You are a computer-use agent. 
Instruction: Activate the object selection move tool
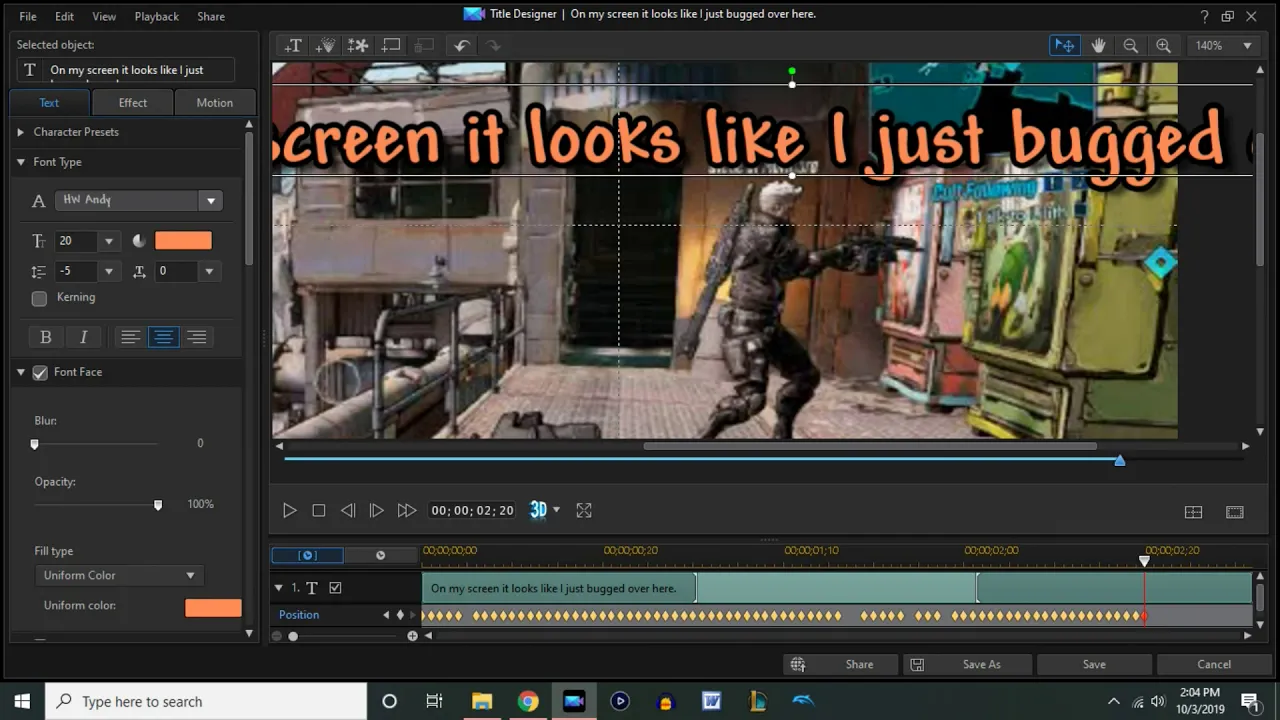click(x=1065, y=45)
